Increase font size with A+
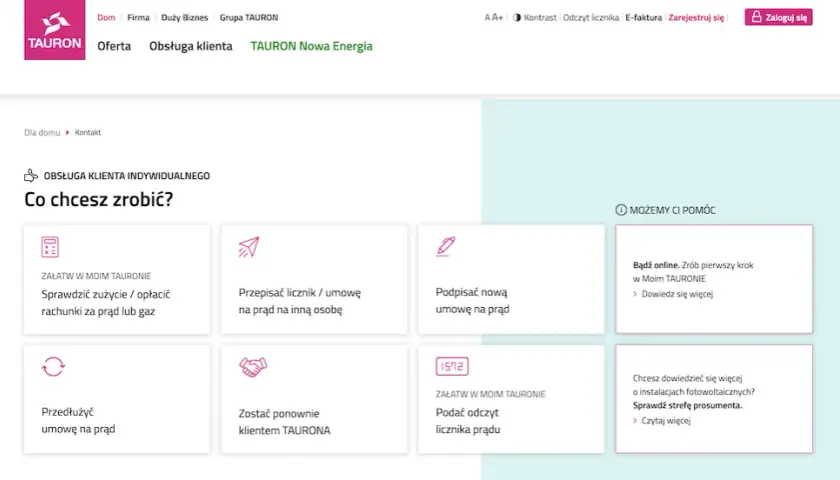This screenshot has height=480, width=840. [498, 17]
